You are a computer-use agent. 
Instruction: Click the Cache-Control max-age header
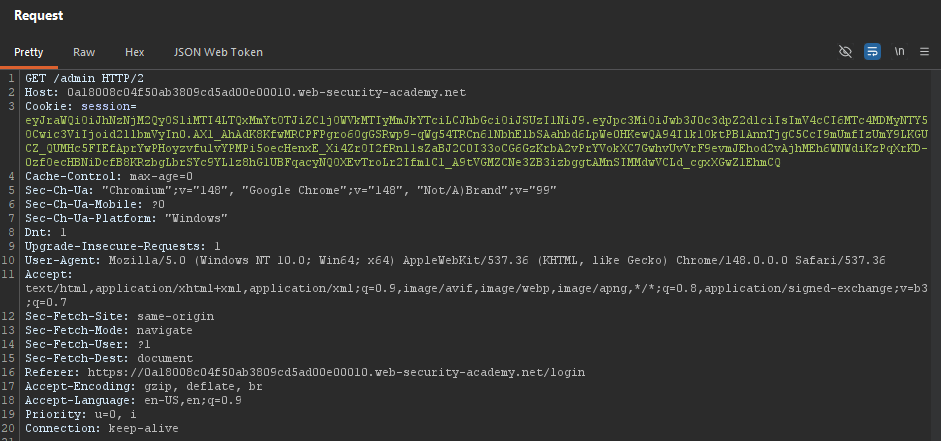109,176
